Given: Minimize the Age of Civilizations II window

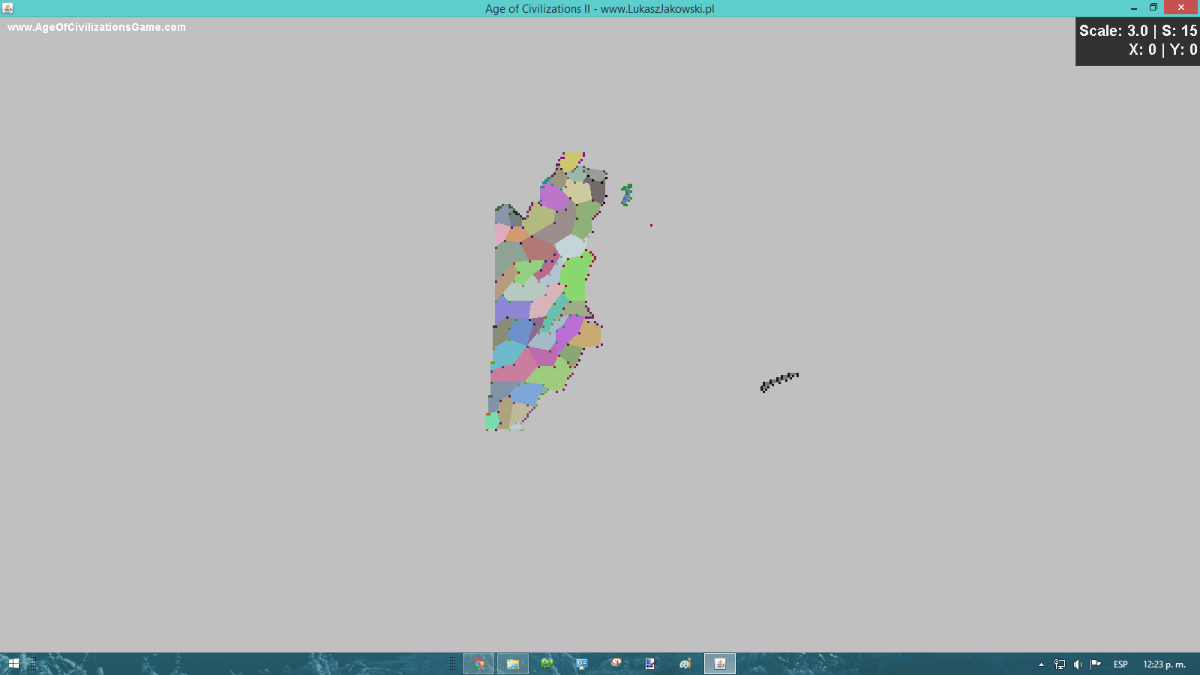Looking at the screenshot, I should 1134,8.
